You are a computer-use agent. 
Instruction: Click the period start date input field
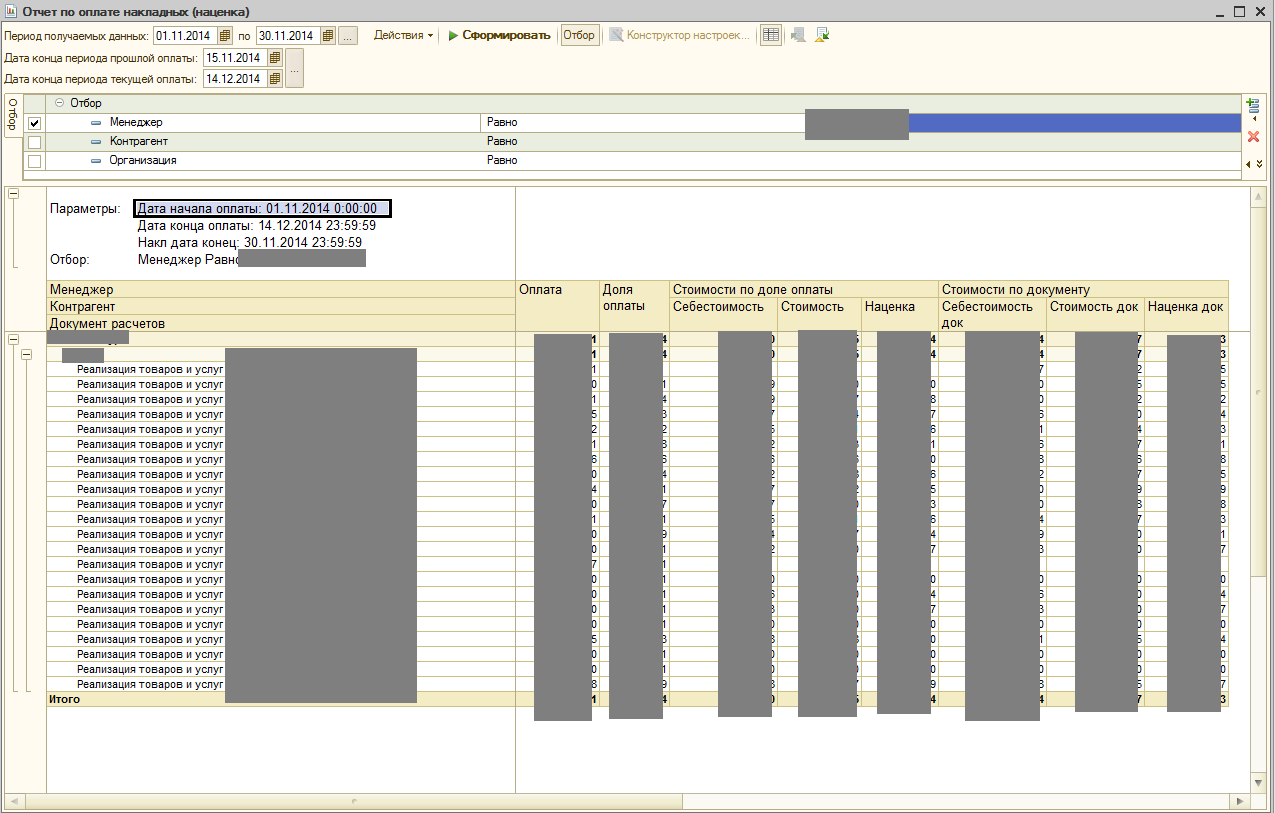[x=184, y=36]
